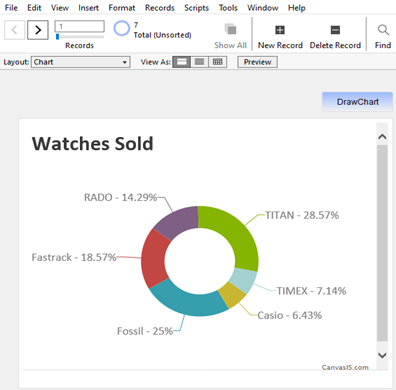The height and width of the screenshot is (390, 396).
Task: Click the New Record plus icon
Action: pos(280,30)
